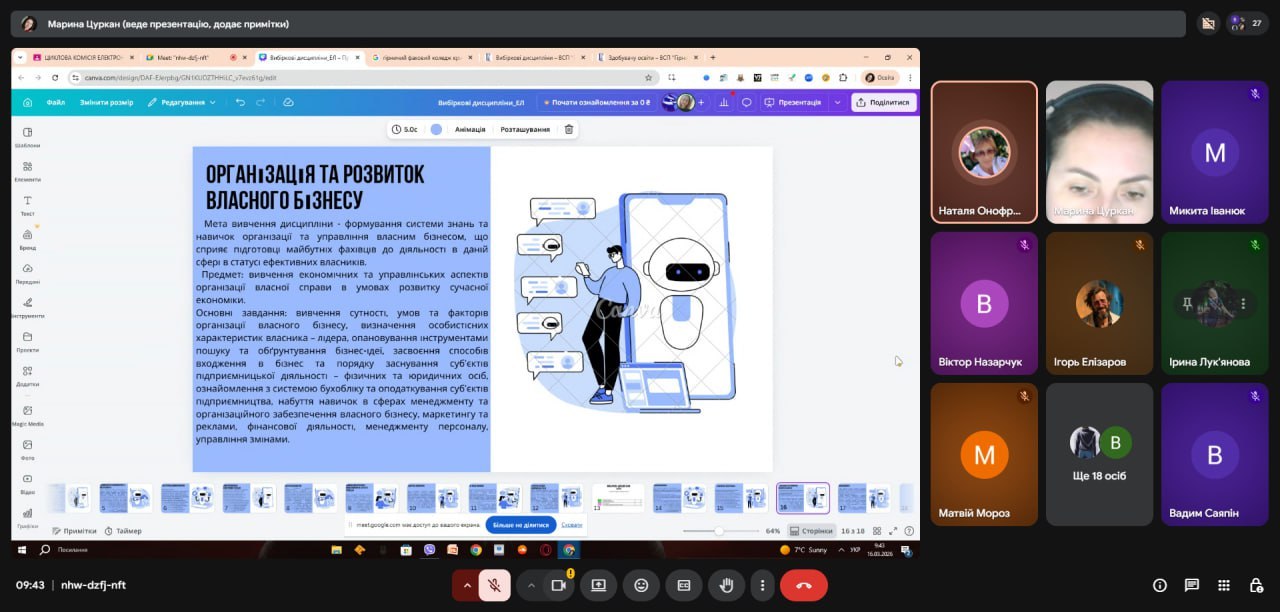Image resolution: width=1280 pixels, height=612 pixels.
Task: Open three-dot options on Ірина Лук'янова tile
Action: click(x=1243, y=304)
